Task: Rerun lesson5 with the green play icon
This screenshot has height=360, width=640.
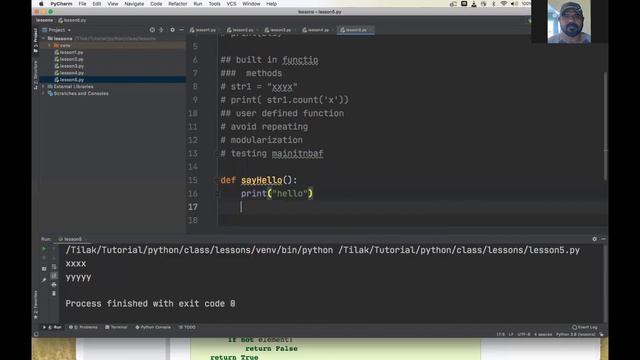Action: [44, 249]
